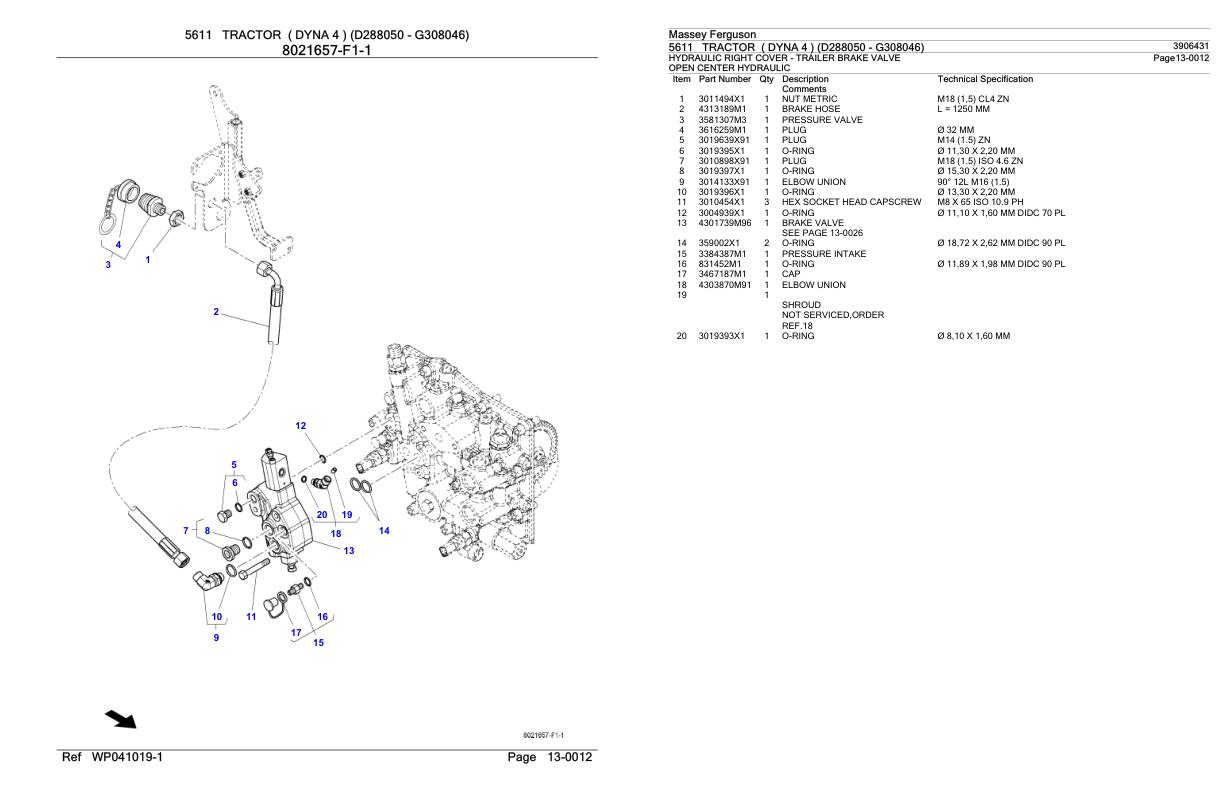This screenshot has height=792, width=1224.
Task: Click callout number 4 in the diagram
Action: point(118,244)
